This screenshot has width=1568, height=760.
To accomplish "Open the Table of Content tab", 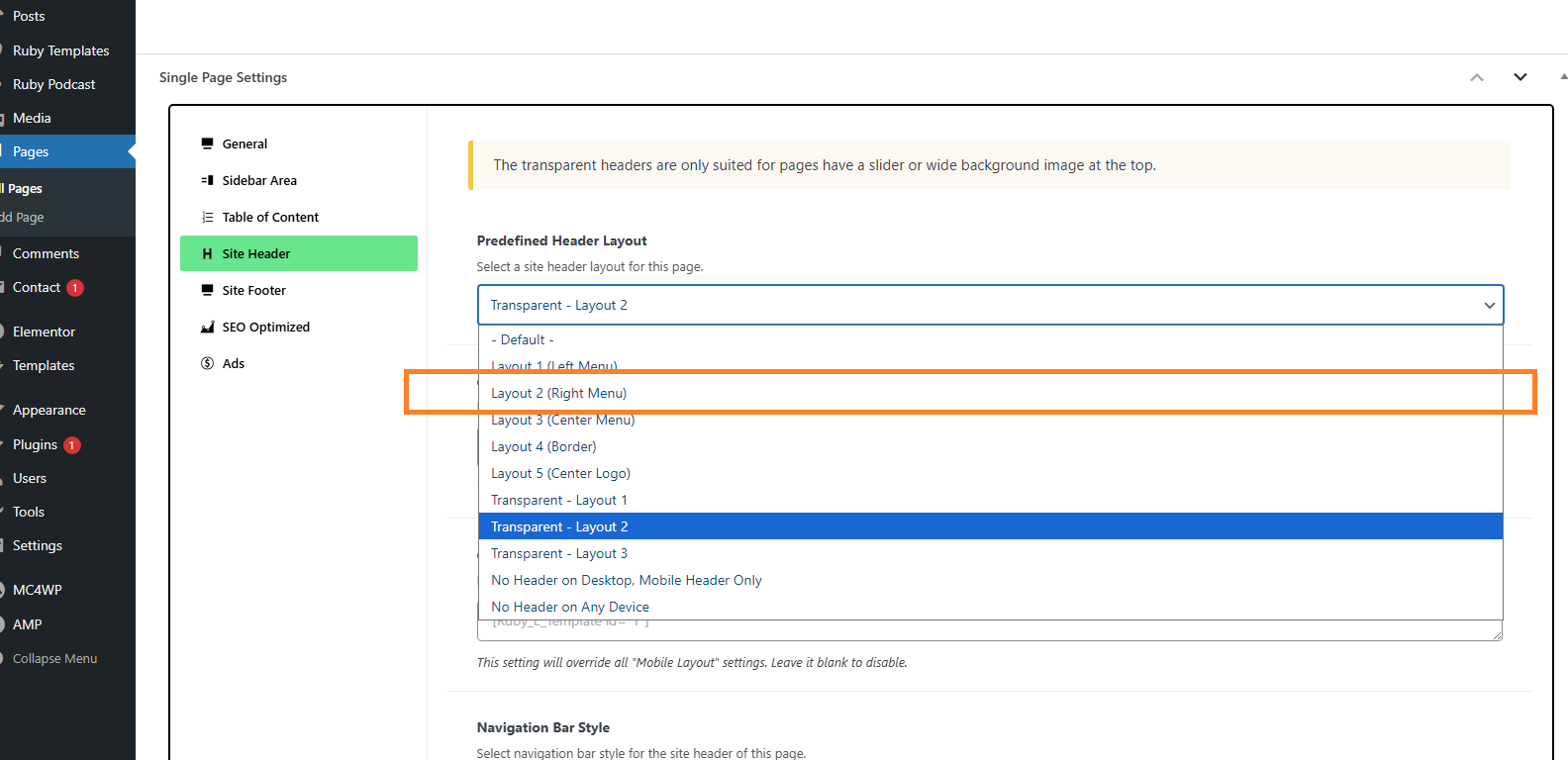I will 299,217.
